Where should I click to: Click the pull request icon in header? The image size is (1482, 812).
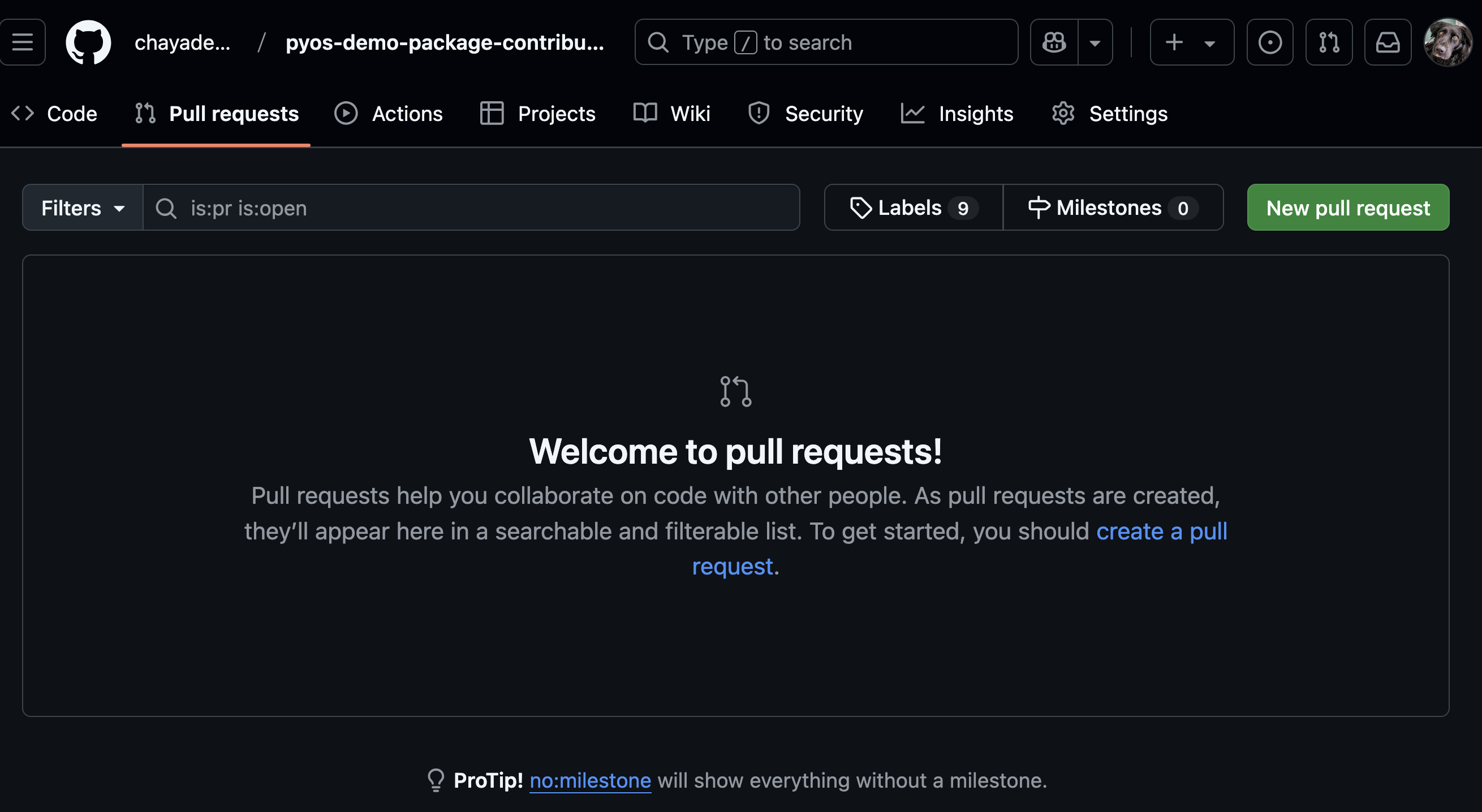click(1330, 42)
